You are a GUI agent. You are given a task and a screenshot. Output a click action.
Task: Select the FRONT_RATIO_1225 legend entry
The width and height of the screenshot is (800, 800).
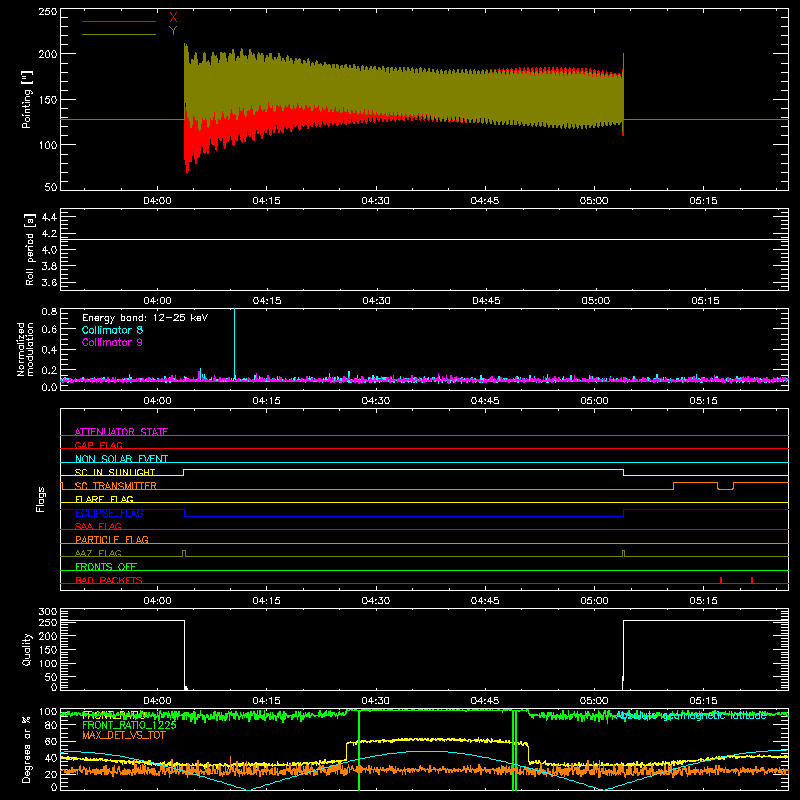(x=129, y=725)
